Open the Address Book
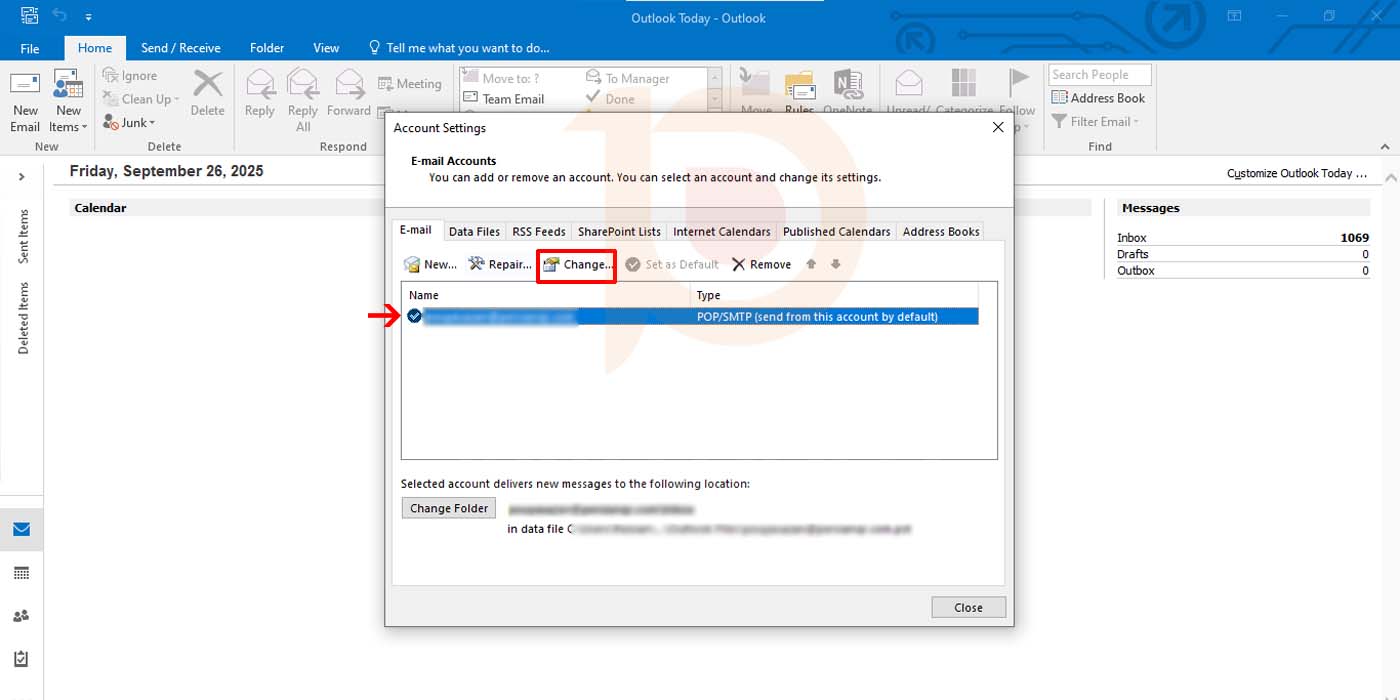This screenshot has height=700, width=1400. click(x=1098, y=98)
